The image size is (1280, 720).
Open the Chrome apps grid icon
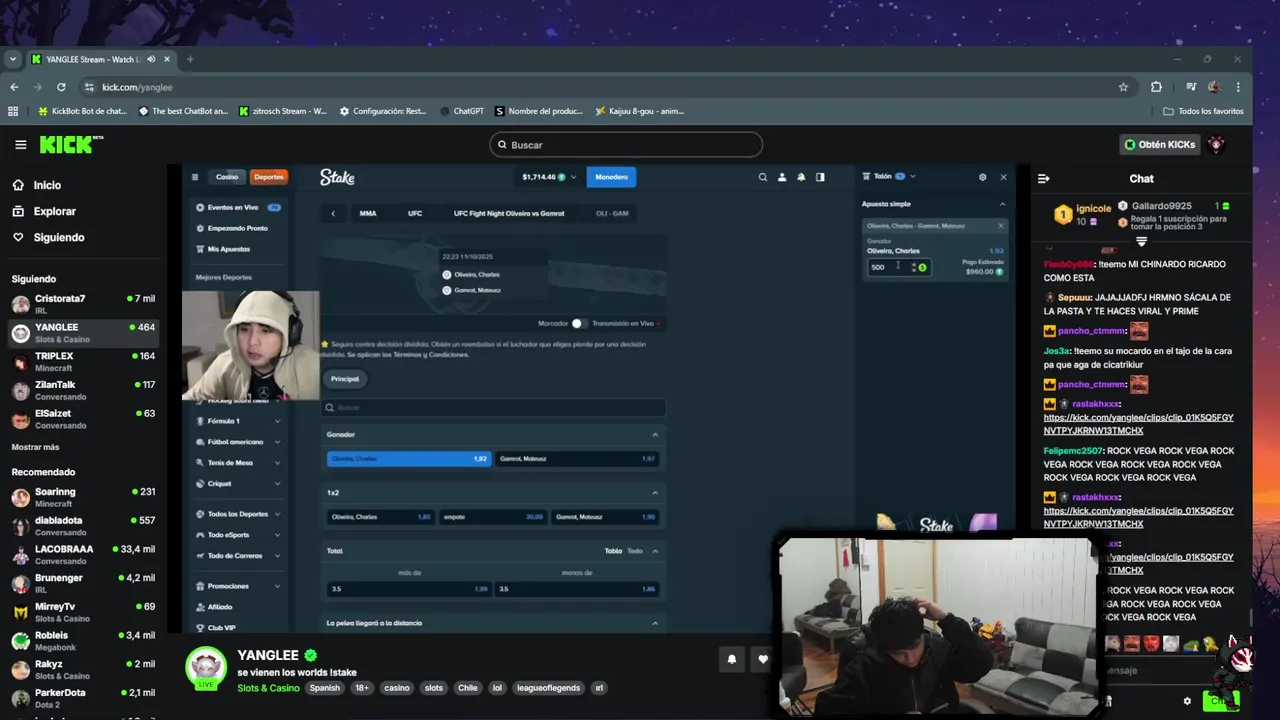[x=13, y=111]
